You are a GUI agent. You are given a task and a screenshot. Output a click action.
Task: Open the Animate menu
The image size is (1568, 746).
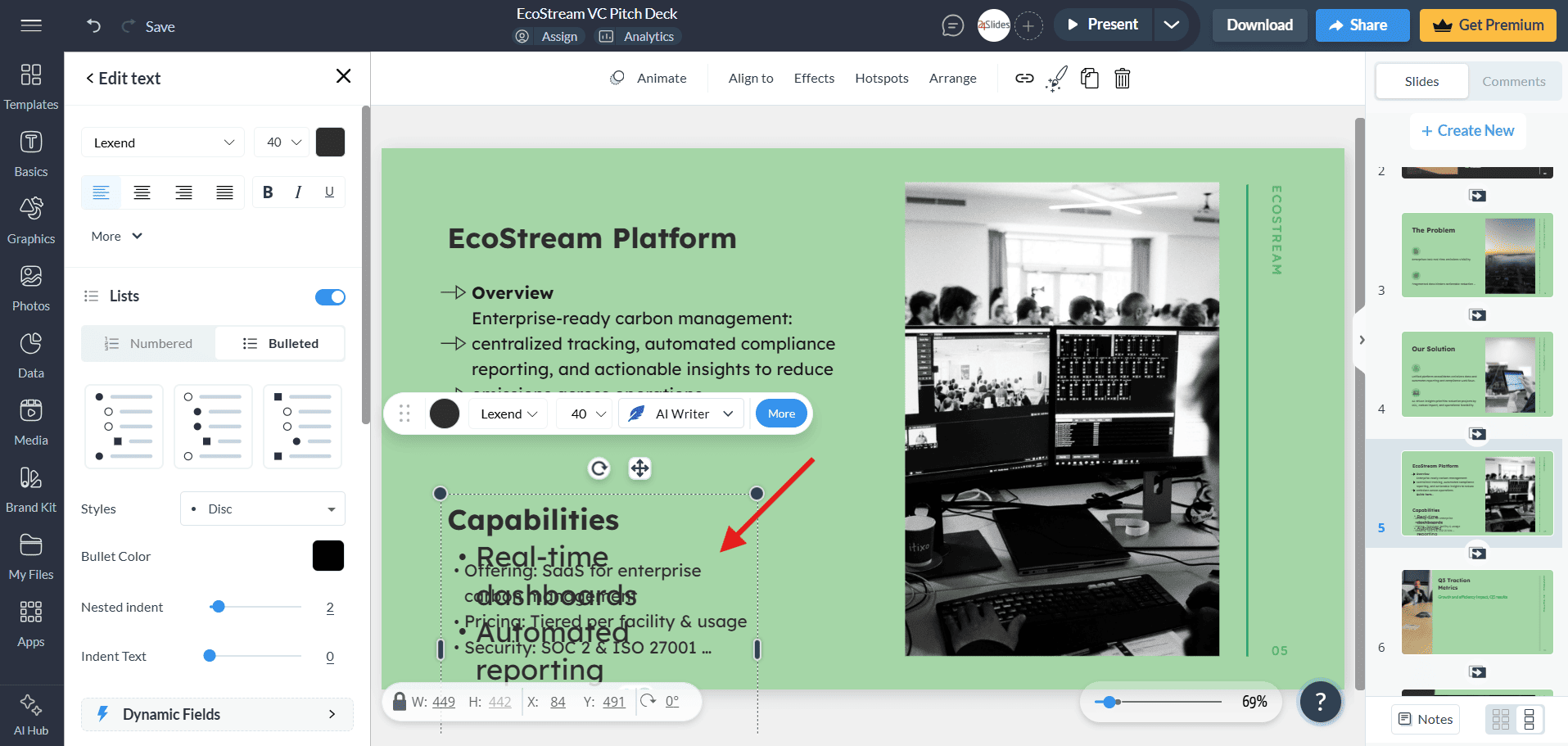coord(648,79)
